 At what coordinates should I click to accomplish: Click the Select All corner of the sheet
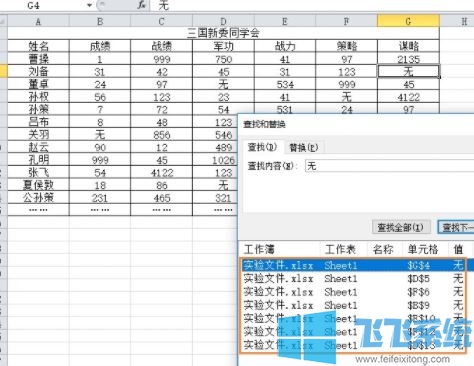point(3,21)
